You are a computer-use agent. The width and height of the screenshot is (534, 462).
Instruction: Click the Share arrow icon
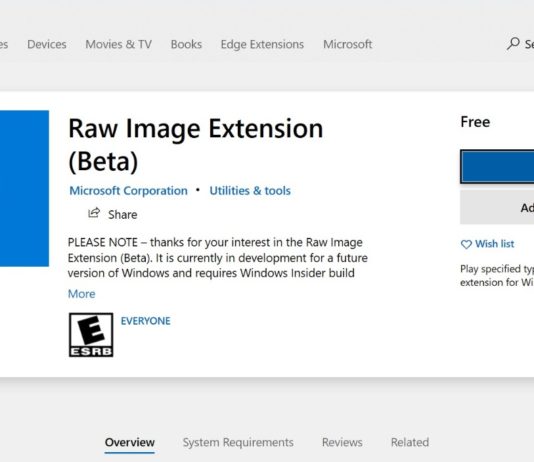pos(94,213)
